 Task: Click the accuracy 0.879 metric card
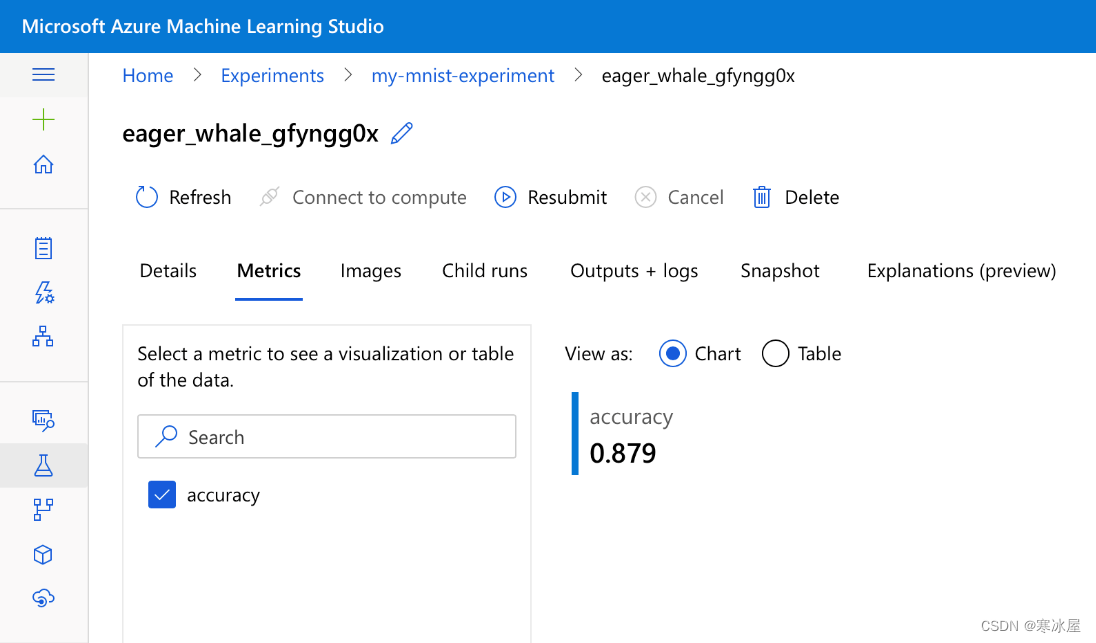point(623,433)
